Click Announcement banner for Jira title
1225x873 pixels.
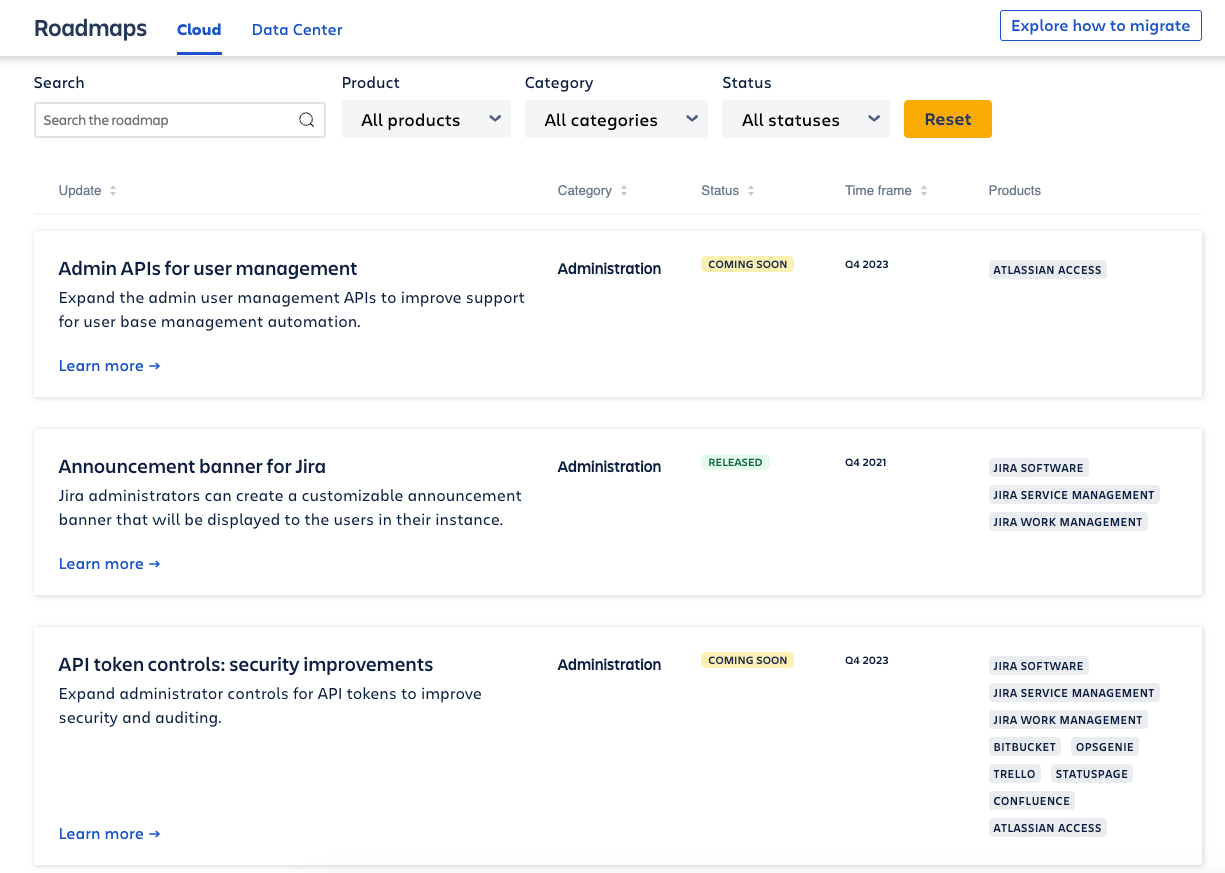click(192, 467)
